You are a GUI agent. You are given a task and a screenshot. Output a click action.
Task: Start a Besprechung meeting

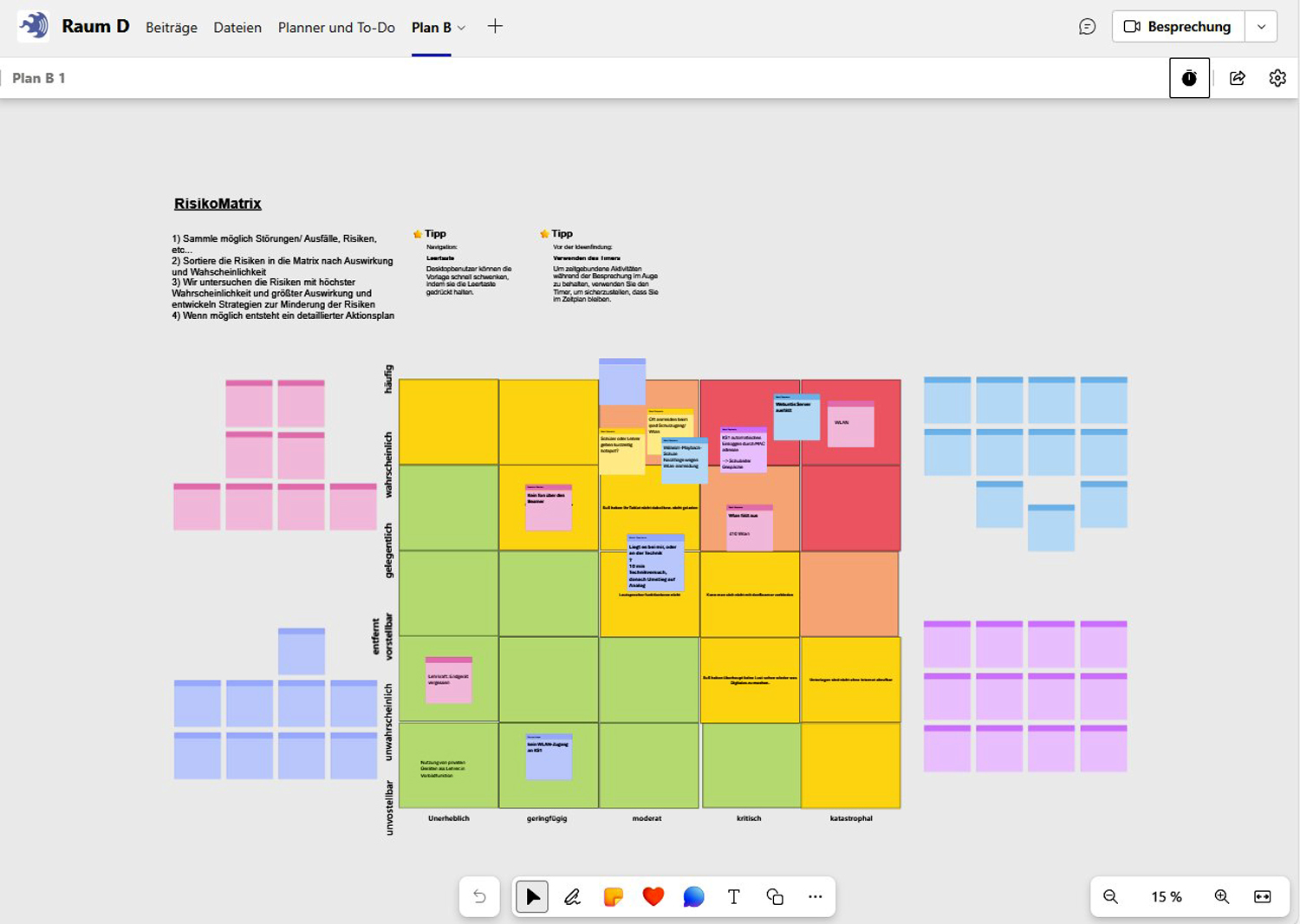click(x=1178, y=27)
